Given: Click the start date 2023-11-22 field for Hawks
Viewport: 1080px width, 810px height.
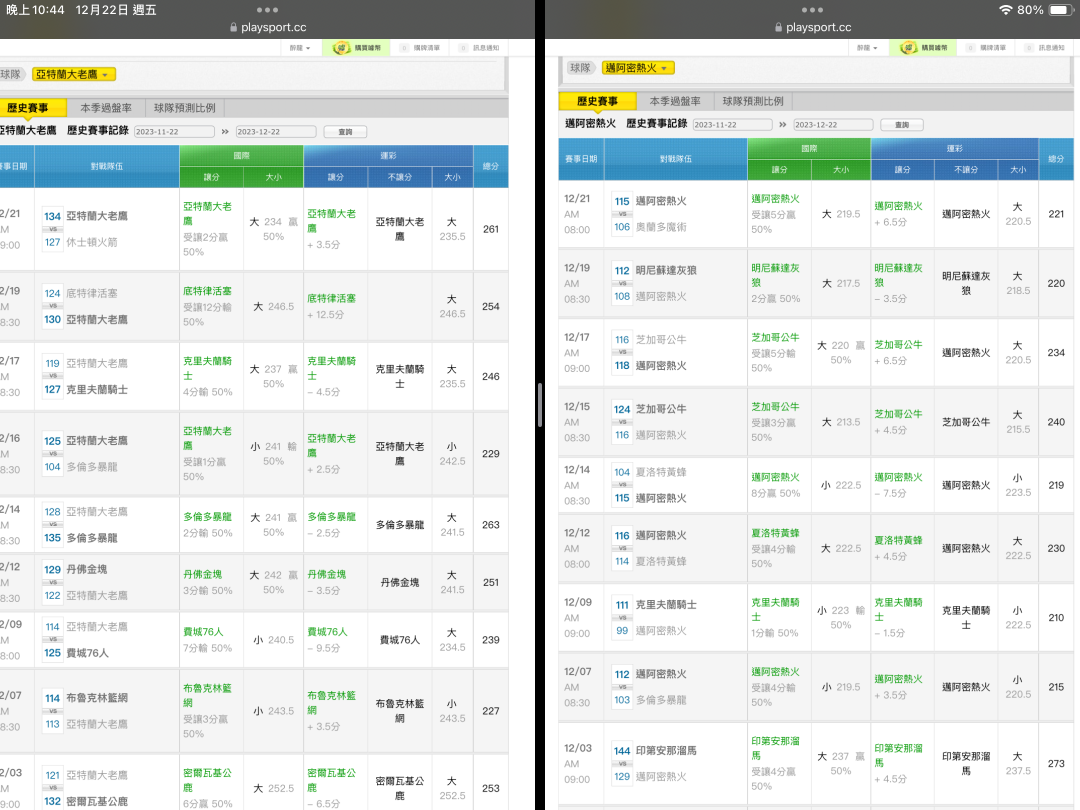Looking at the screenshot, I should point(174,132).
